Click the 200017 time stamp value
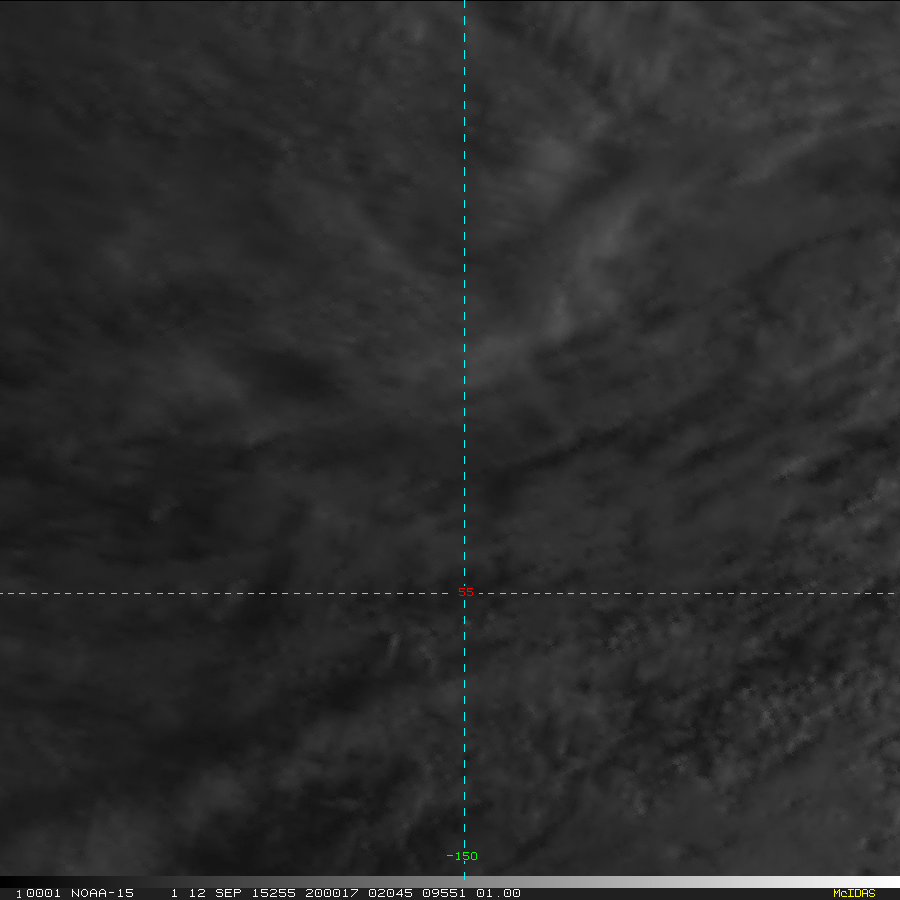The height and width of the screenshot is (900, 900). pyautogui.click(x=325, y=893)
